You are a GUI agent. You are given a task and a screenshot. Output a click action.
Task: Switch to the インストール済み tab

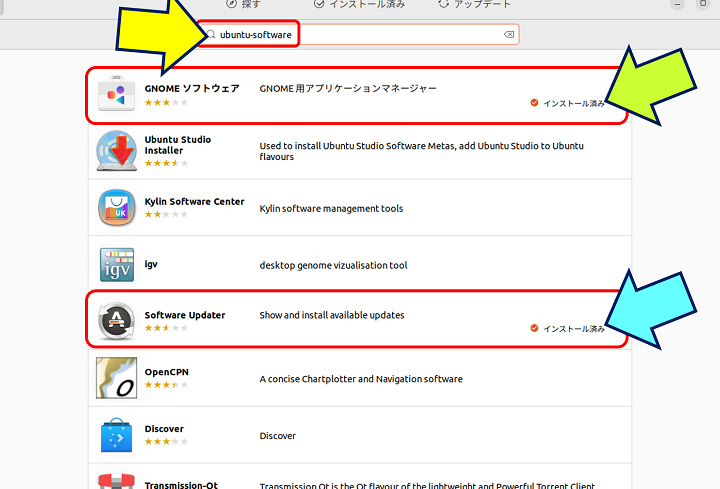(358, 5)
